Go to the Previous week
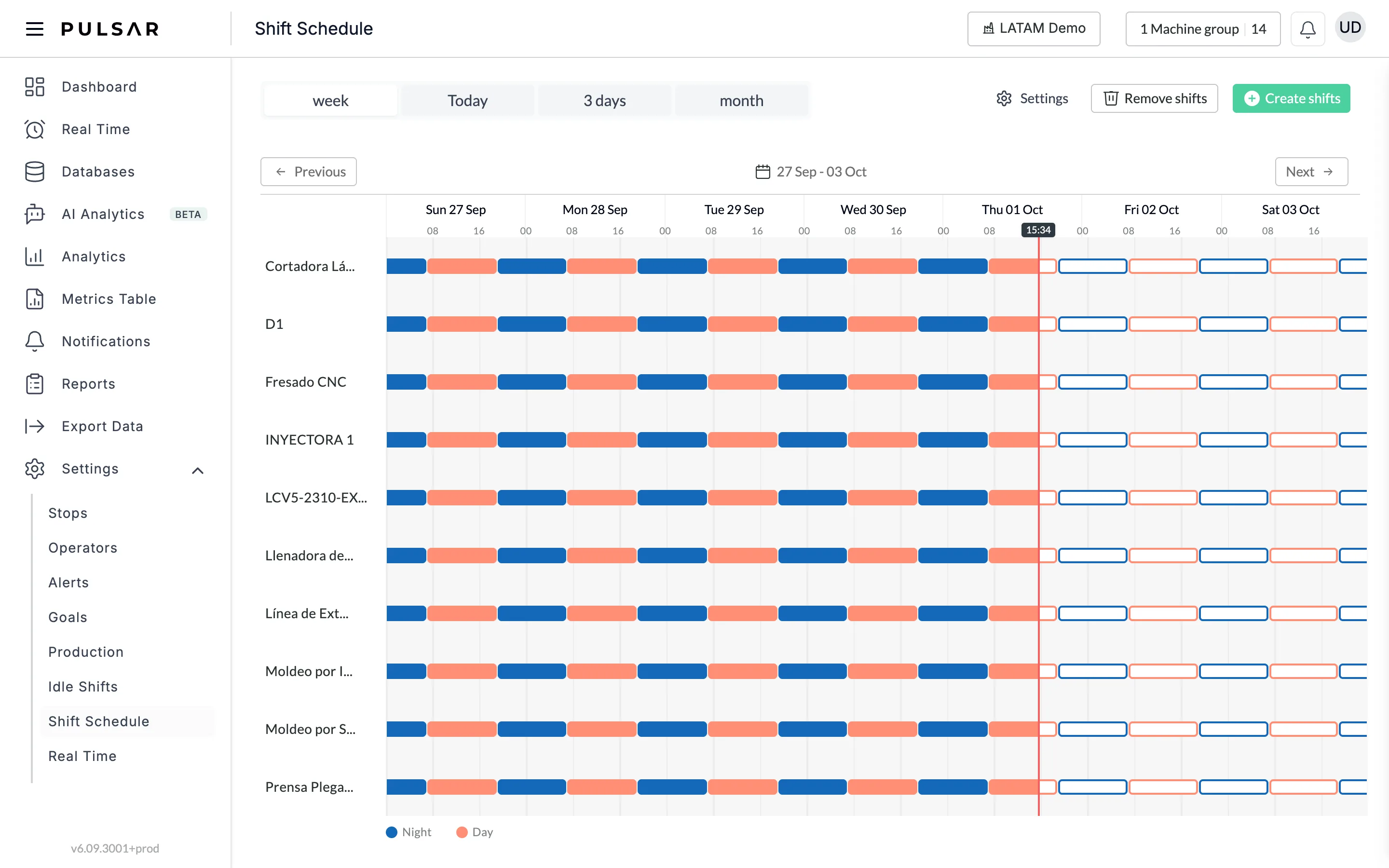 click(x=308, y=172)
